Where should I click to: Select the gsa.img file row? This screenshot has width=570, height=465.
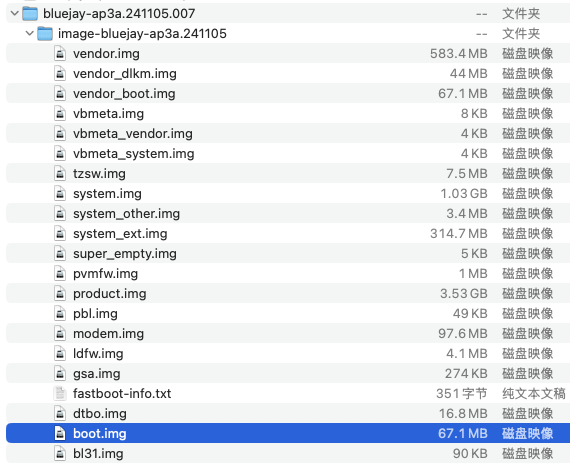tap(288, 373)
